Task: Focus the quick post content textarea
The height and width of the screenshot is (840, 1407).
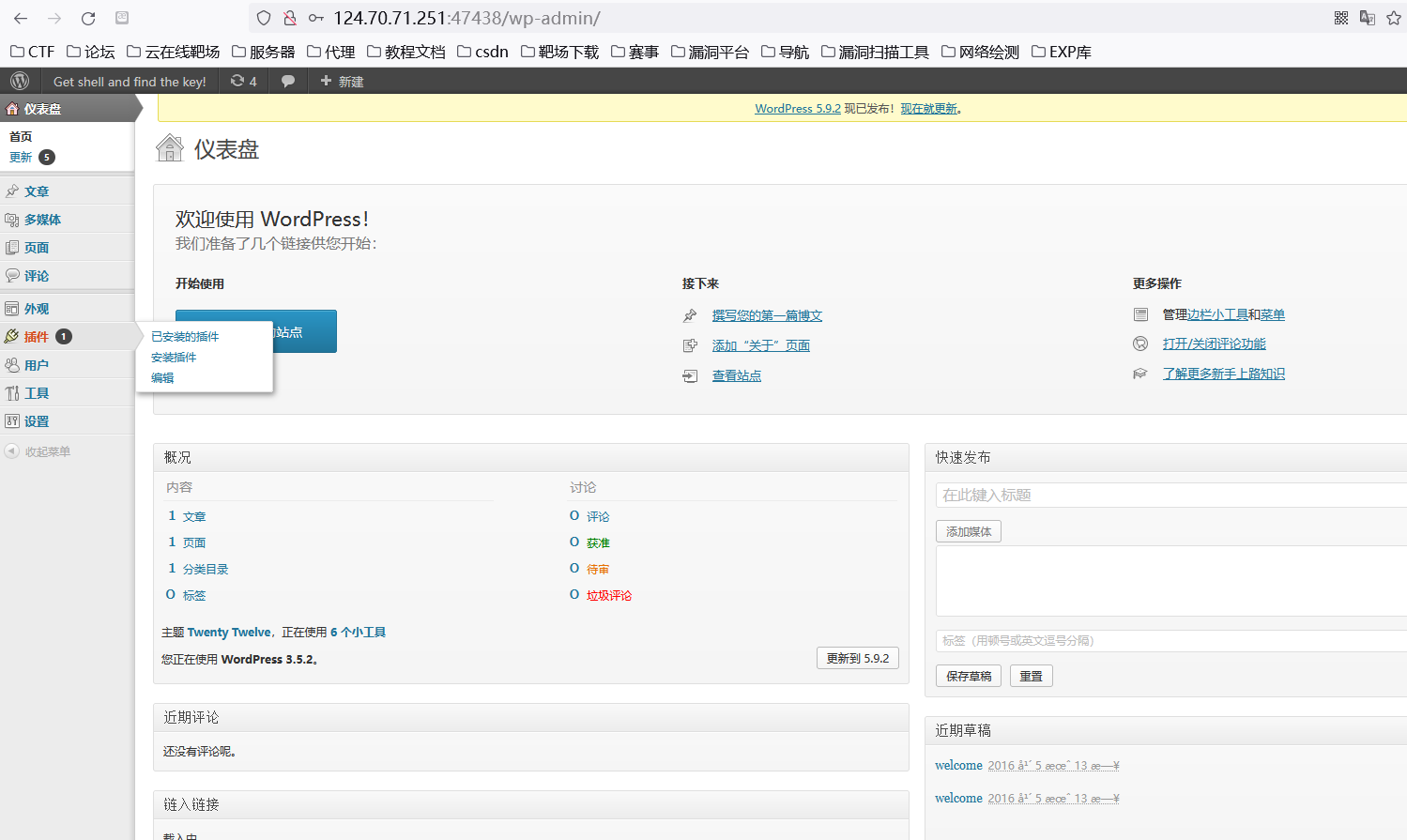Action: 1170,581
